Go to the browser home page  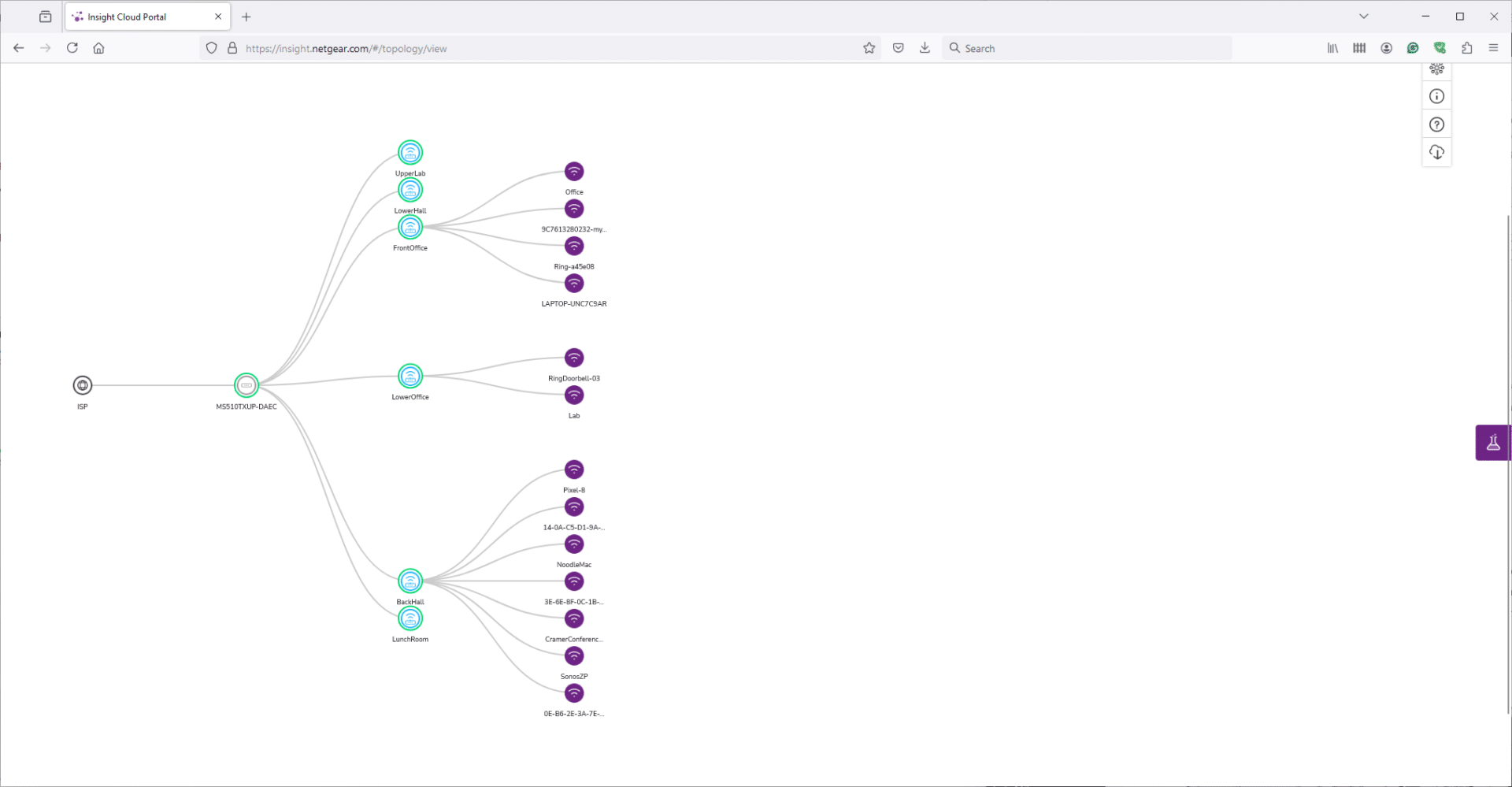(x=98, y=48)
